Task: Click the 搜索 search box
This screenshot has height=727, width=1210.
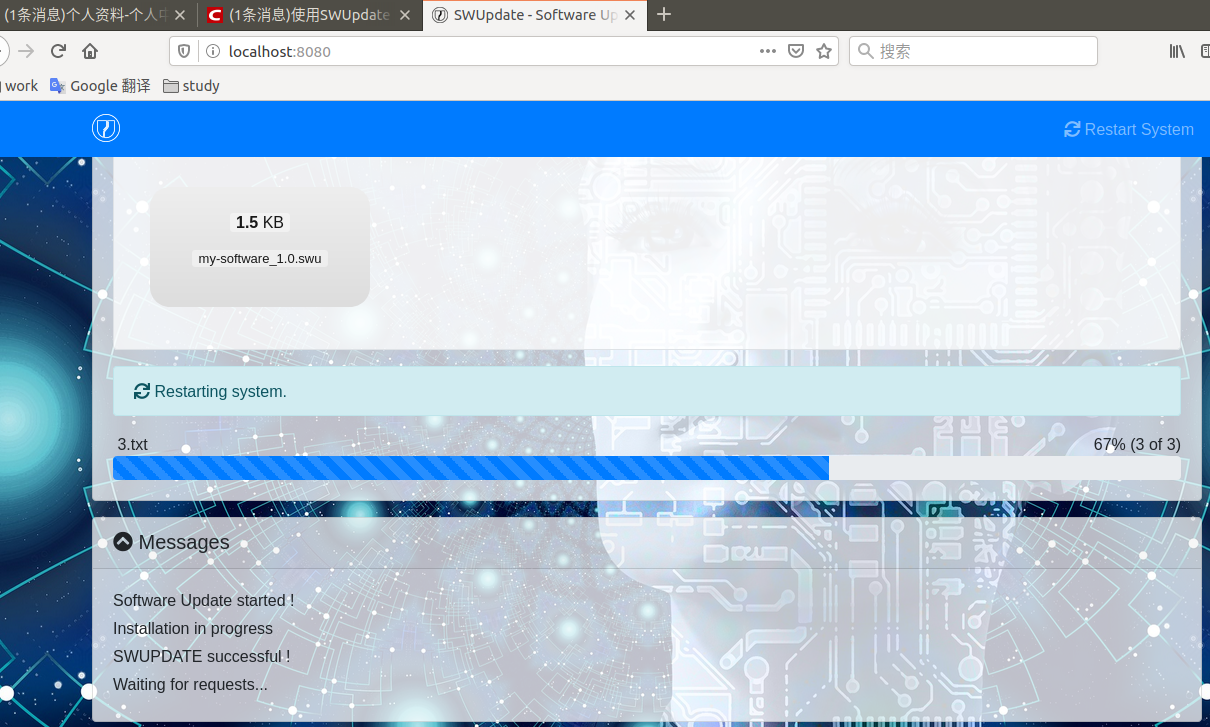Action: [x=973, y=51]
